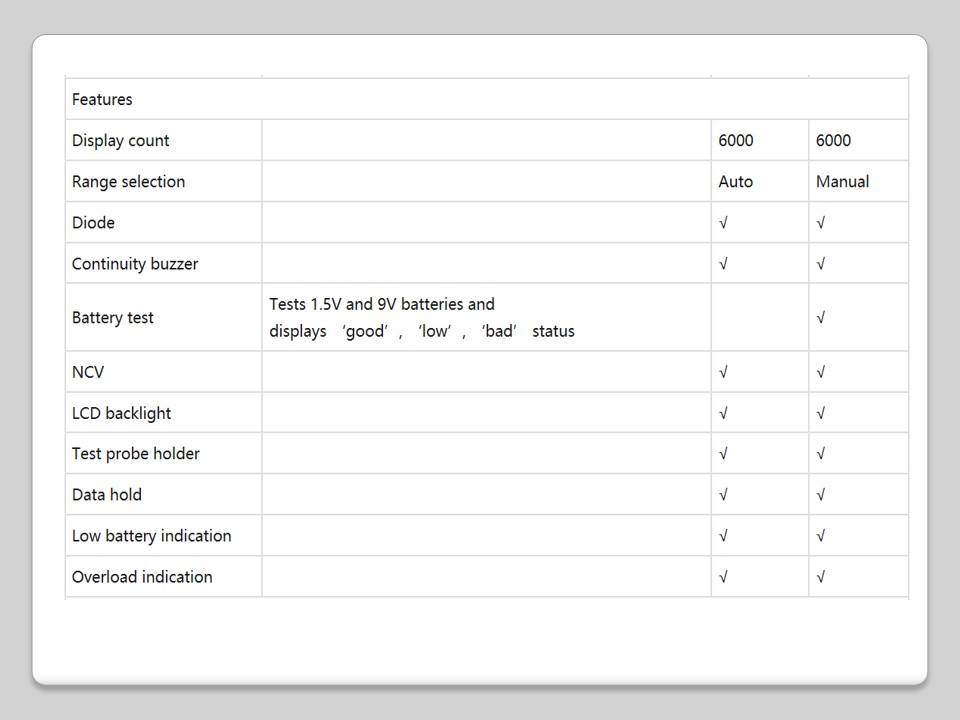Select the Test probe holder label

coord(135,453)
